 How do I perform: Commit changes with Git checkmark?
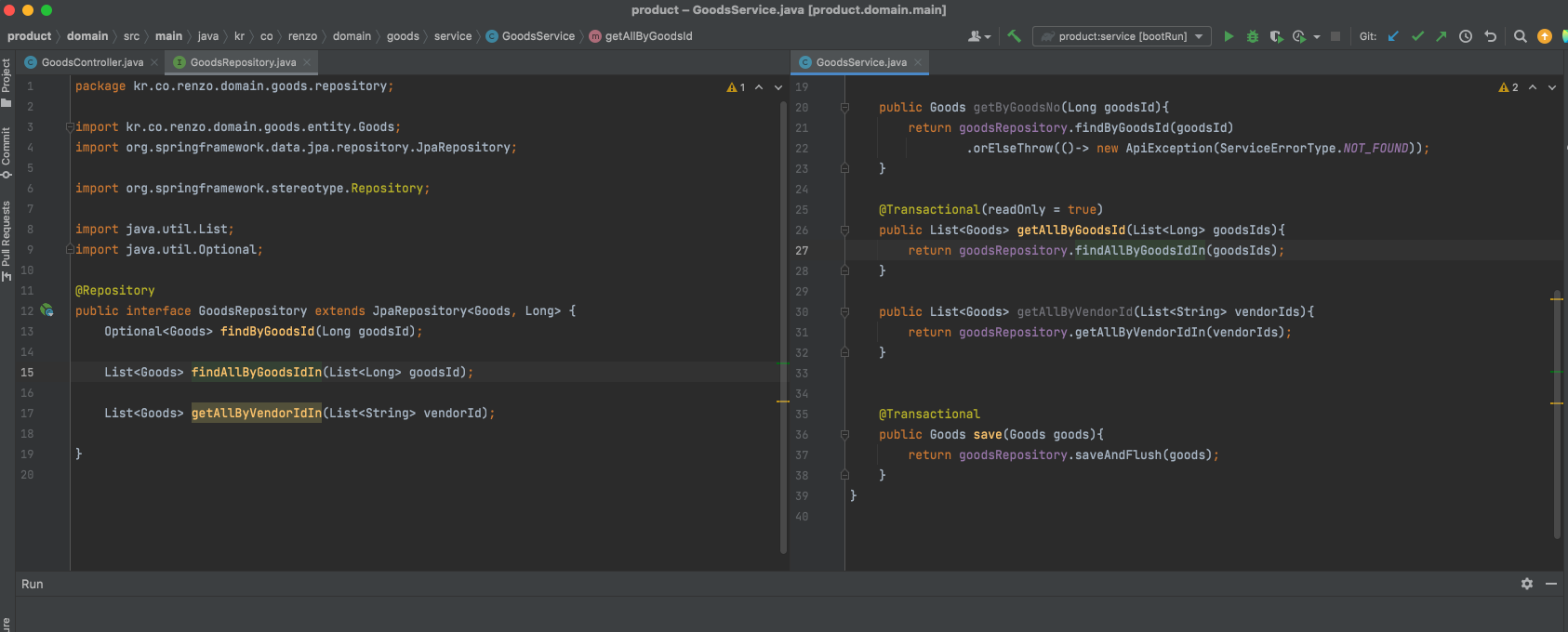pyautogui.click(x=1417, y=36)
